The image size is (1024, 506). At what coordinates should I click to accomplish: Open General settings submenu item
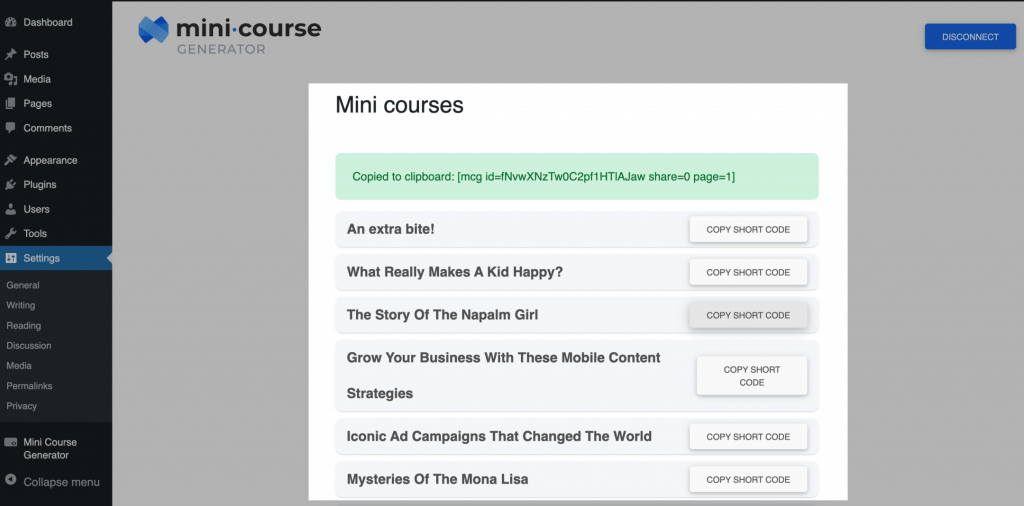pos(23,285)
